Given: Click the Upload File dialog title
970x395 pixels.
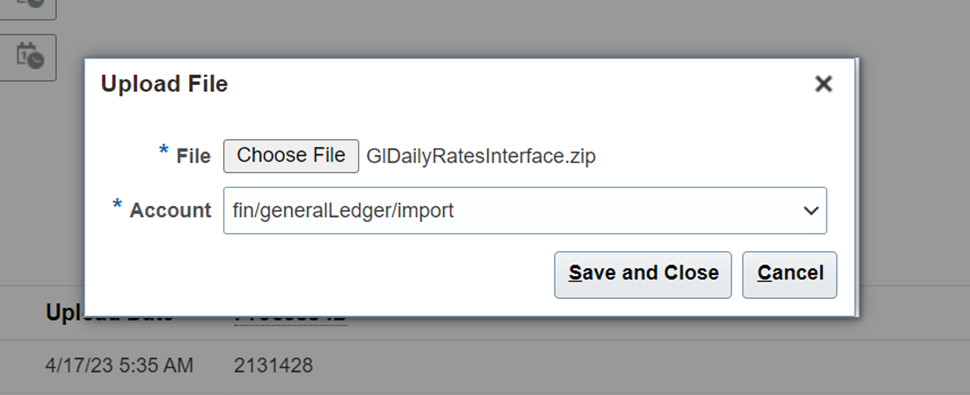Looking at the screenshot, I should (x=164, y=84).
